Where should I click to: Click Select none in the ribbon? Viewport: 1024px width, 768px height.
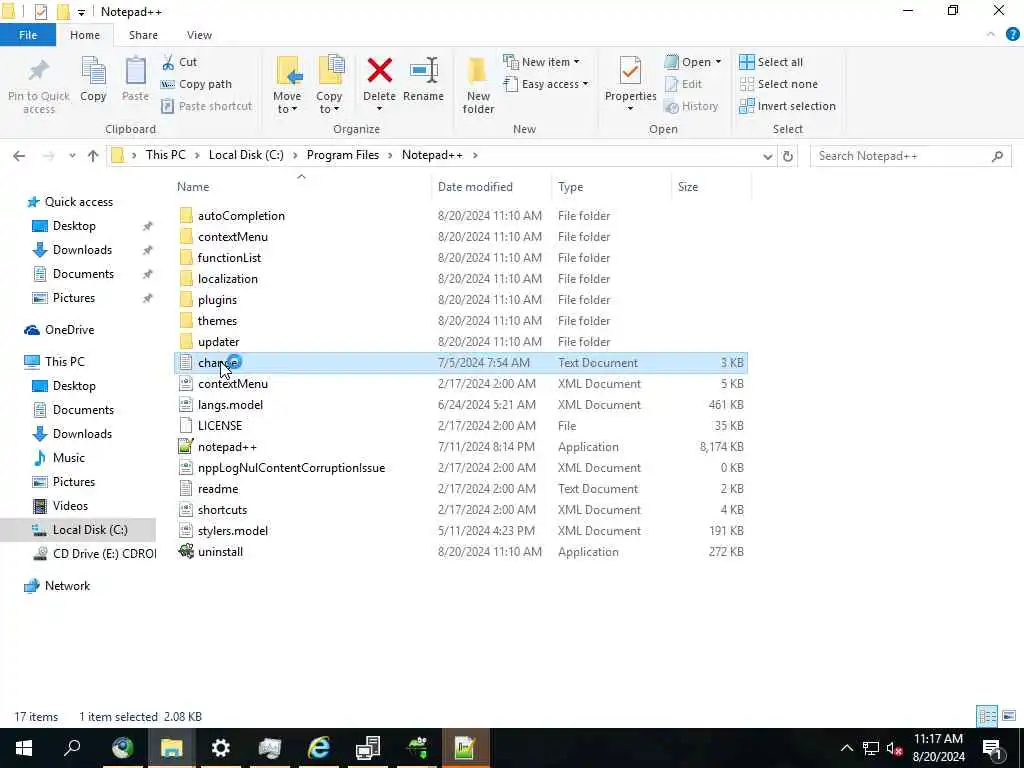(778, 84)
